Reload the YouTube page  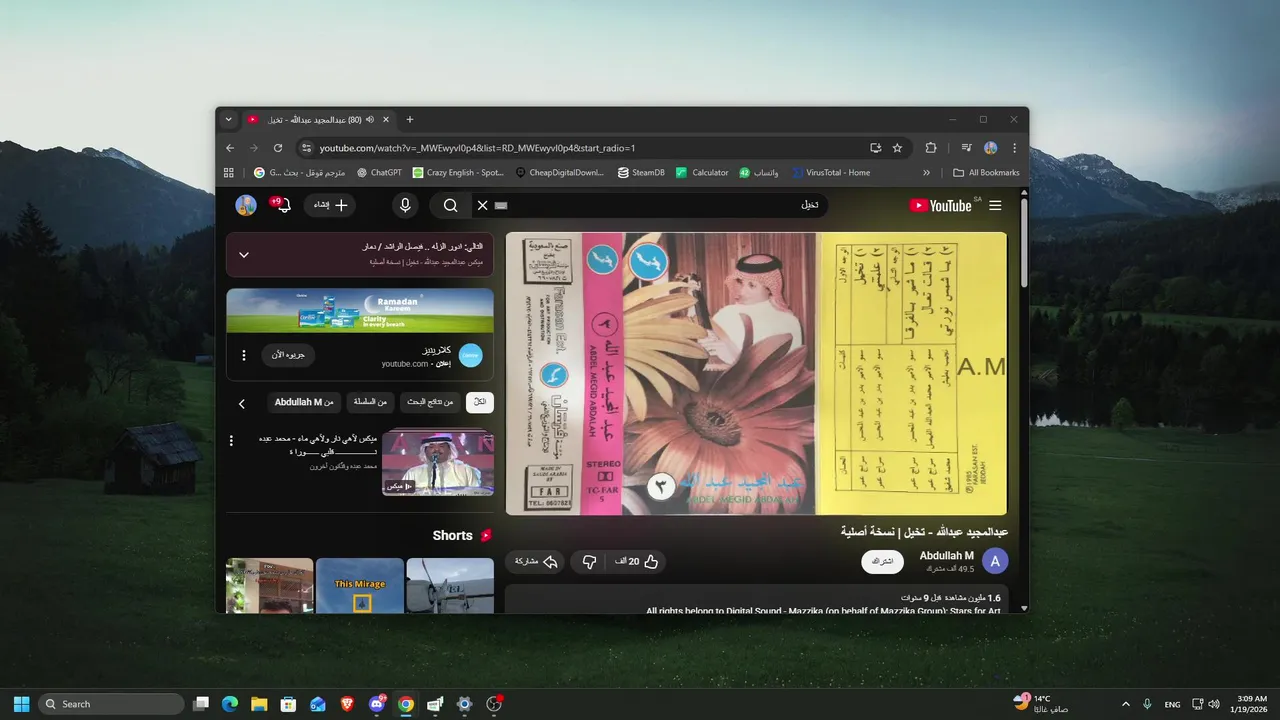[x=278, y=148]
